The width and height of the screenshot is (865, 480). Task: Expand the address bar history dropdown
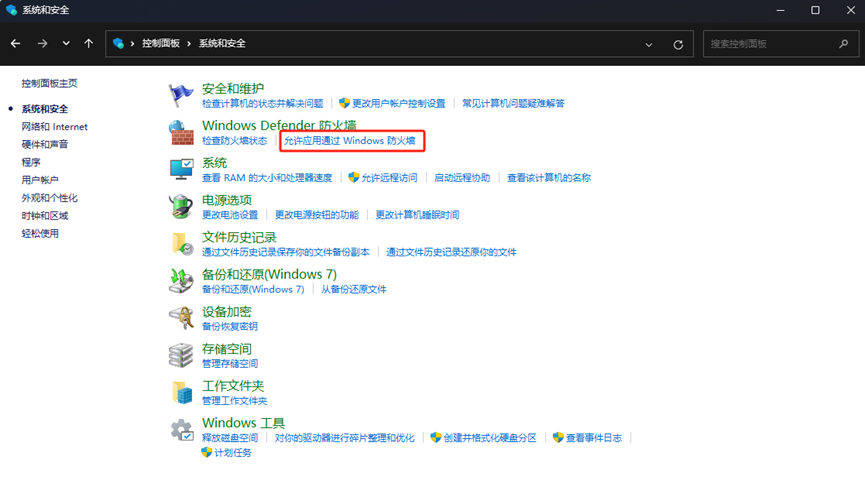point(649,45)
